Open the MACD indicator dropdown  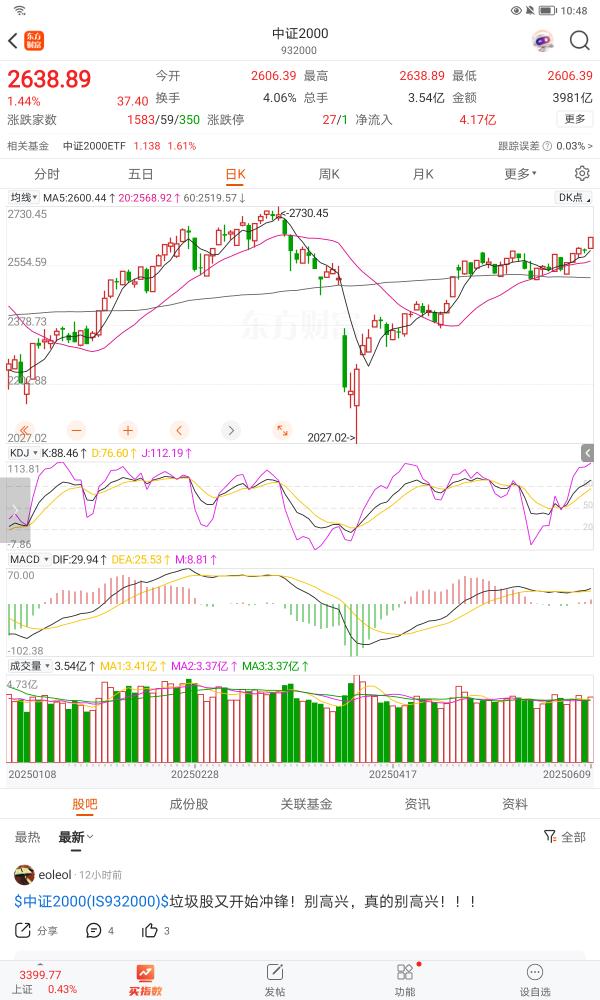(x=27, y=559)
